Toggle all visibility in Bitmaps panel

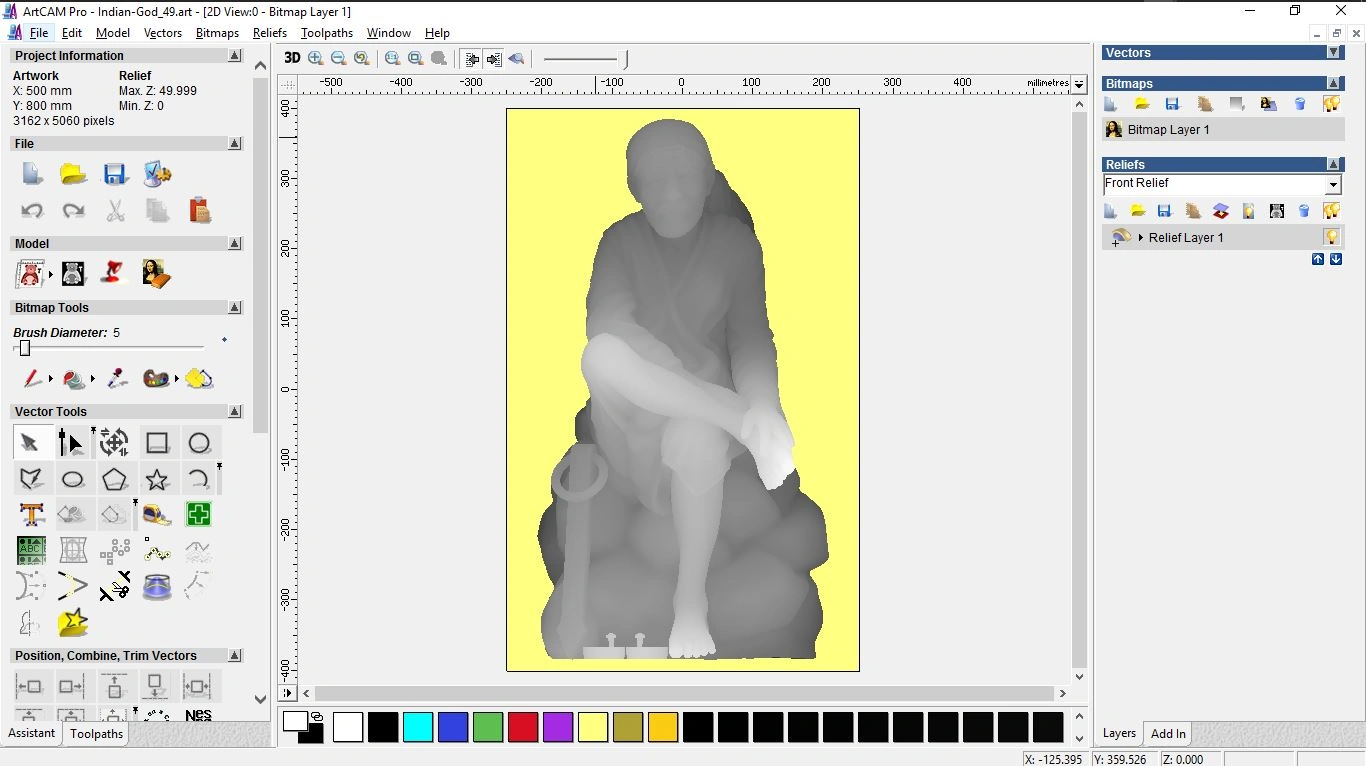1331,104
